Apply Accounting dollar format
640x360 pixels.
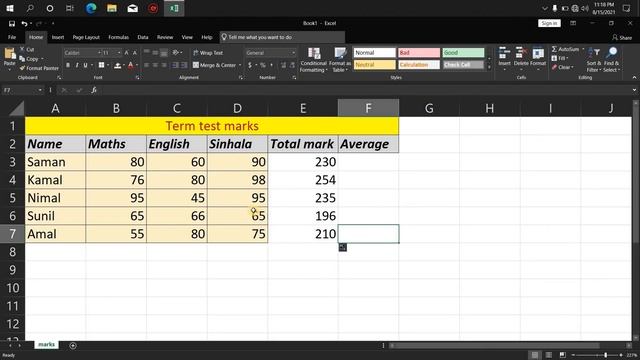point(250,65)
